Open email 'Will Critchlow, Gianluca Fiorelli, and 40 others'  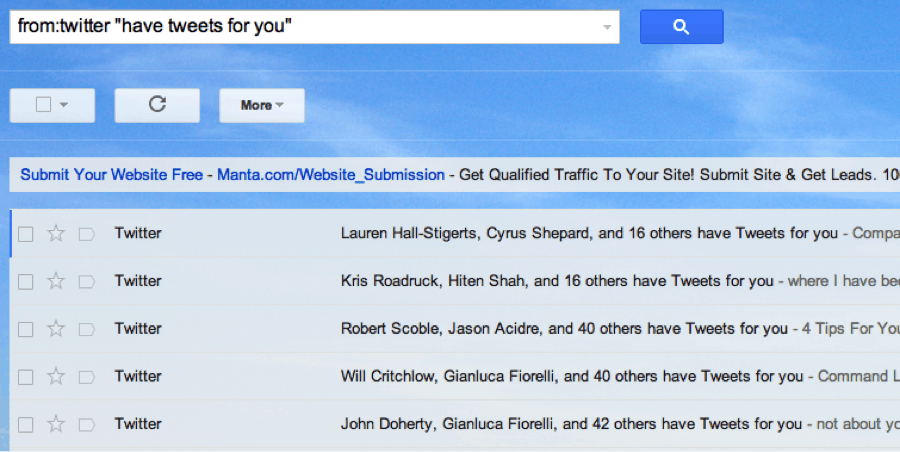[x=572, y=376]
